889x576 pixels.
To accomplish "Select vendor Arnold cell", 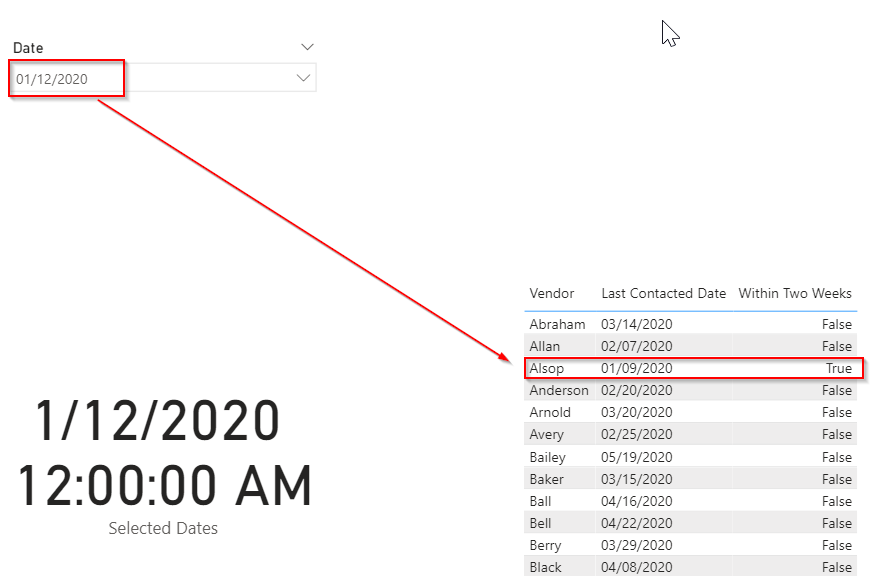I will [x=550, y=413].
